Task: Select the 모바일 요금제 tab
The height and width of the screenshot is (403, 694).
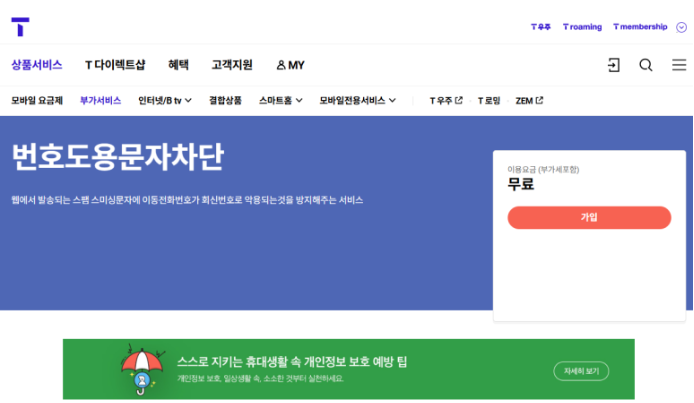Action: (37, 101)
